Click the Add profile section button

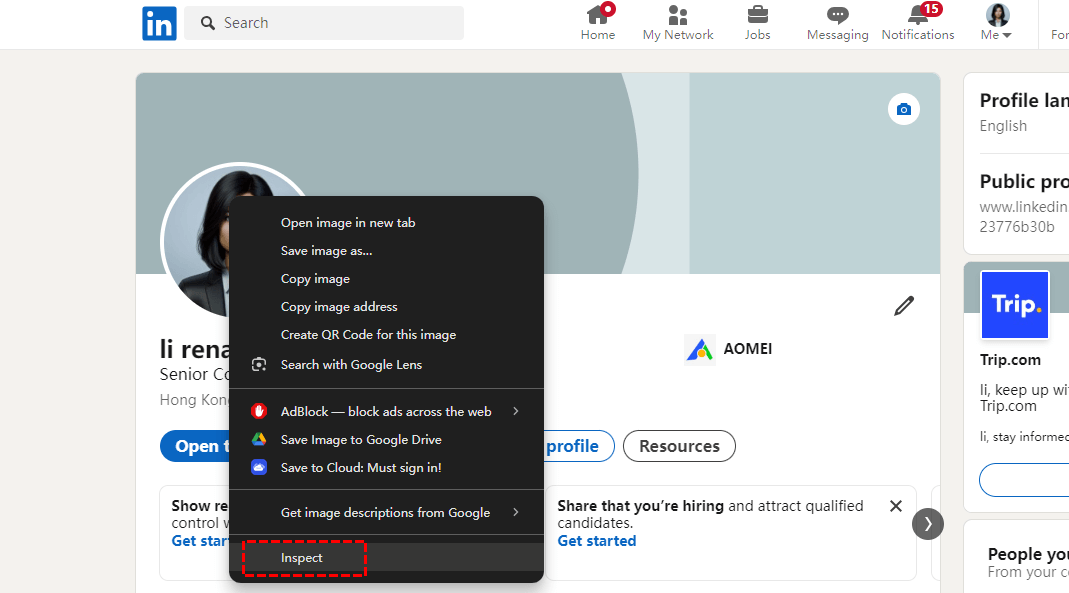pyautogui.click(x=579, y=446)
